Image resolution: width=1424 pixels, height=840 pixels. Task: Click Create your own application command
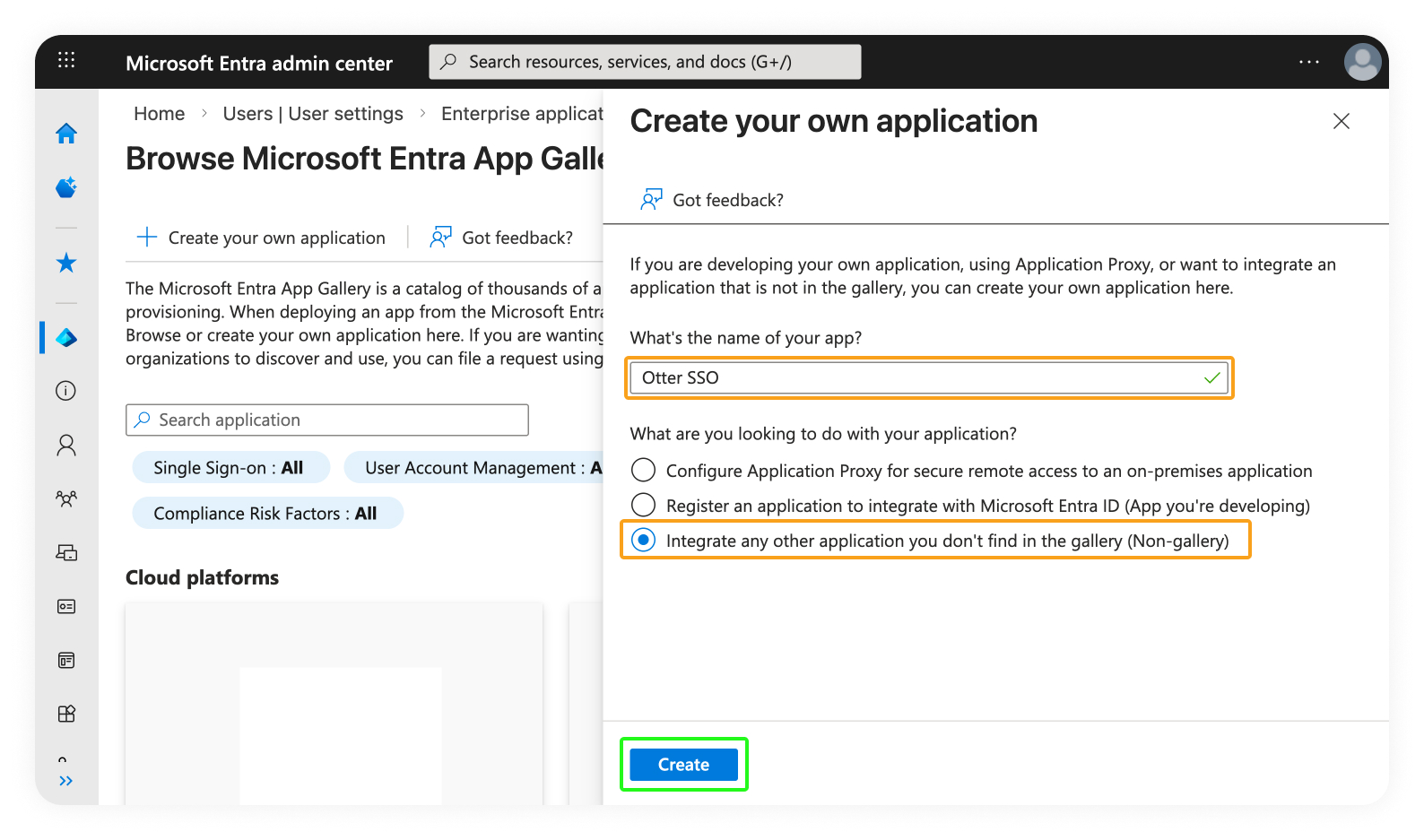[x=261, y=238]
